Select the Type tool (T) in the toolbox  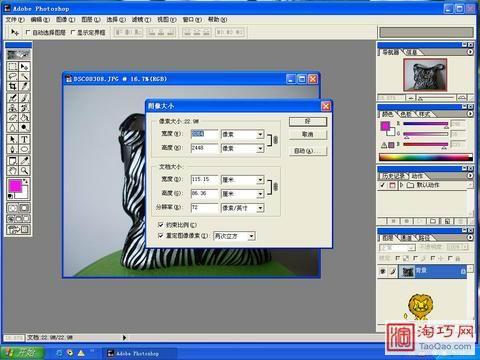tap(24, 139)
